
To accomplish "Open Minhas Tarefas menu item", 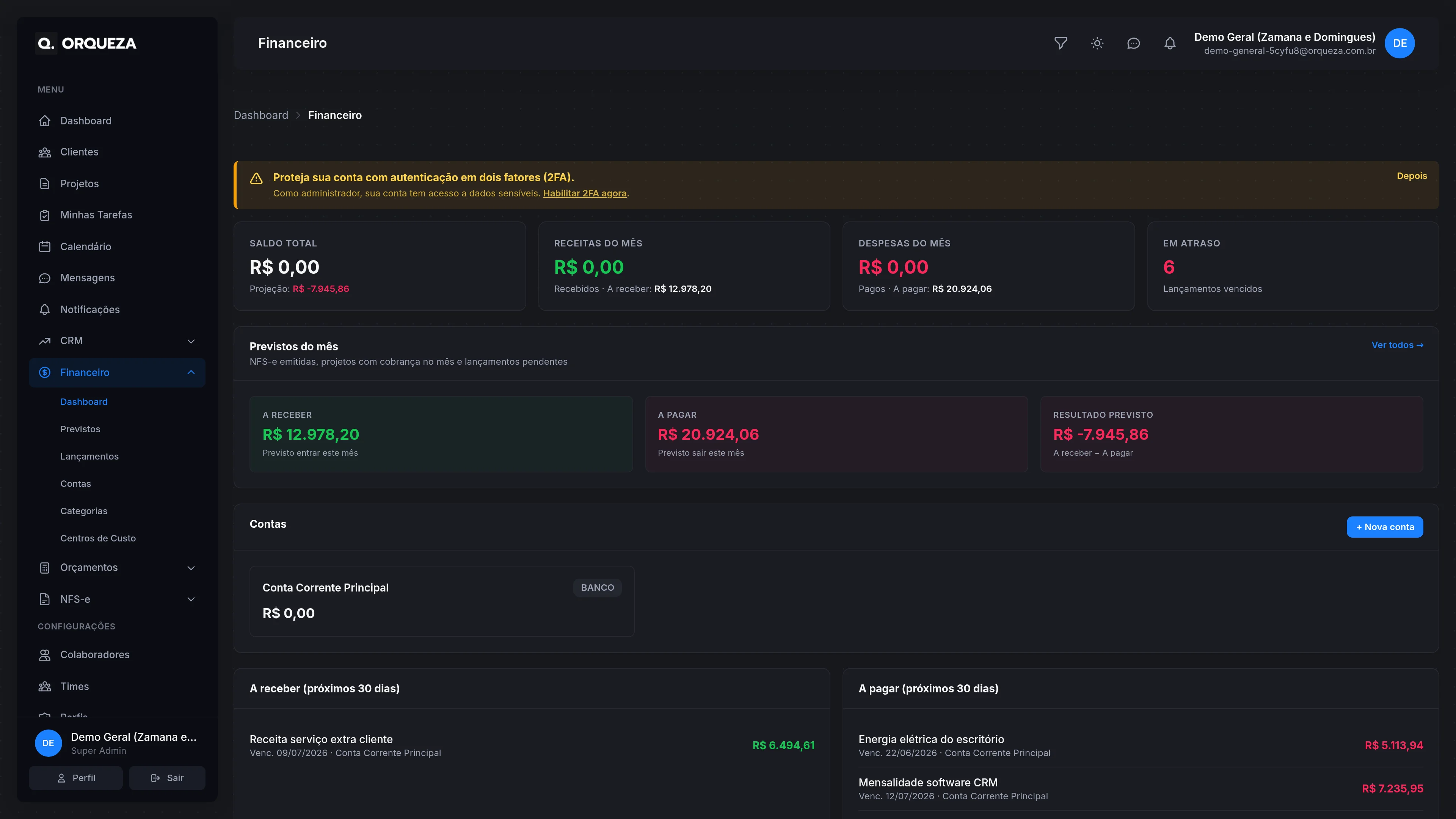I will [117, 215].
